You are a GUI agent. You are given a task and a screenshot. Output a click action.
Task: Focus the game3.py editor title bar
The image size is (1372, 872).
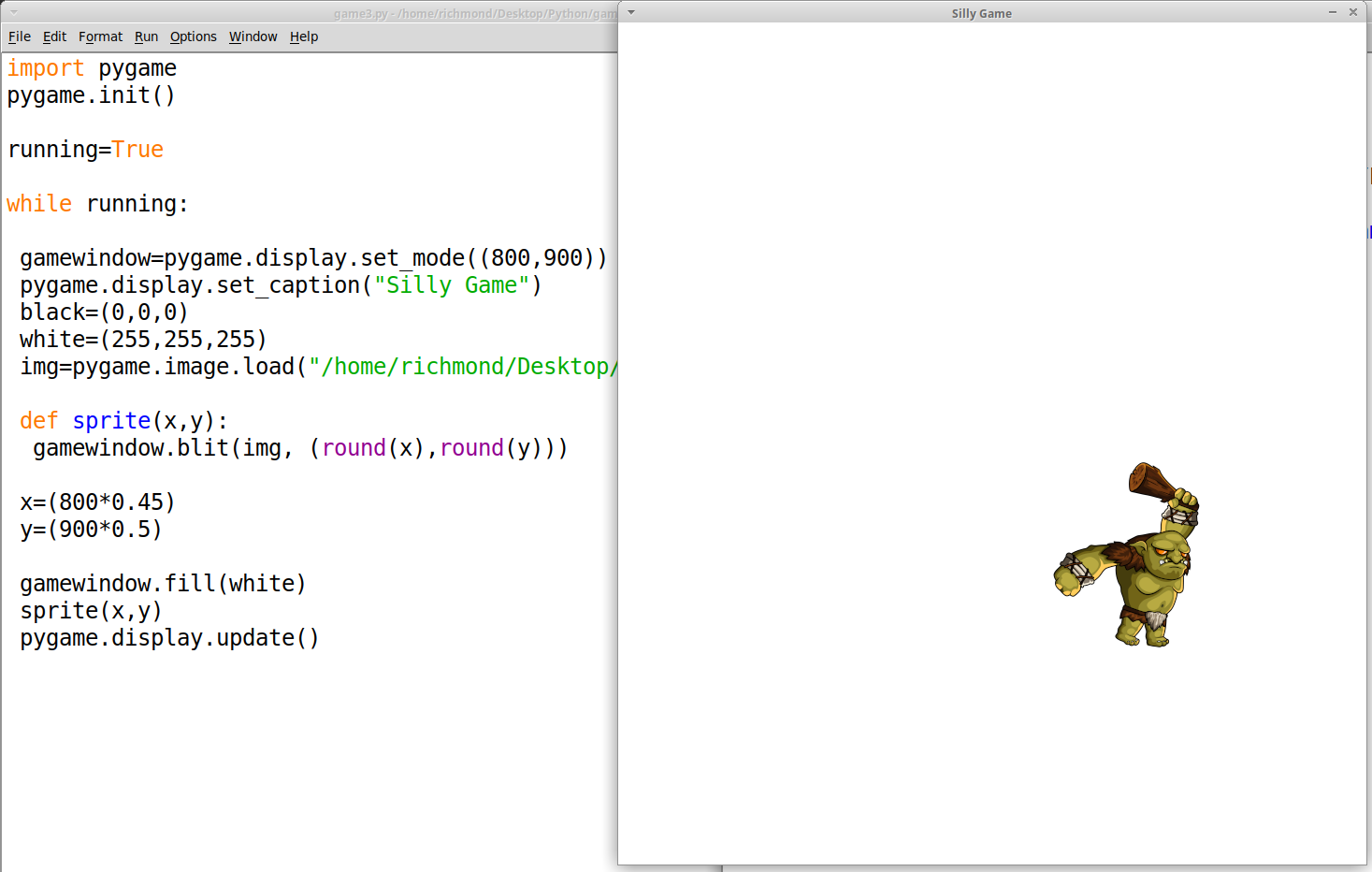(x=468, y=13)
